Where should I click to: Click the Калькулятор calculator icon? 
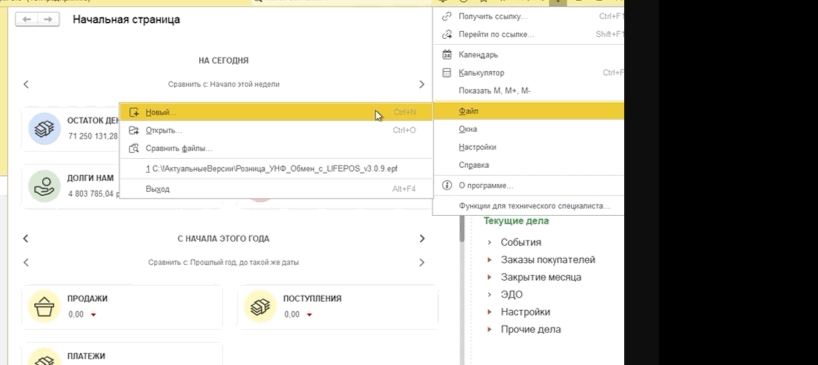pos(447,73)
